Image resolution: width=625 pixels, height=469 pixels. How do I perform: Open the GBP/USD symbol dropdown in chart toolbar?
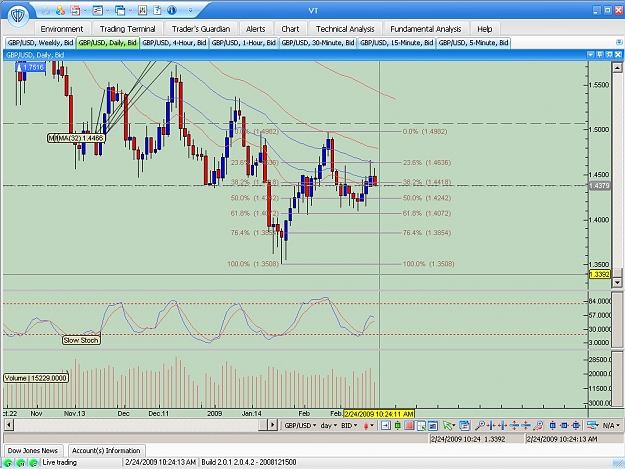click(x=300, y=426)
